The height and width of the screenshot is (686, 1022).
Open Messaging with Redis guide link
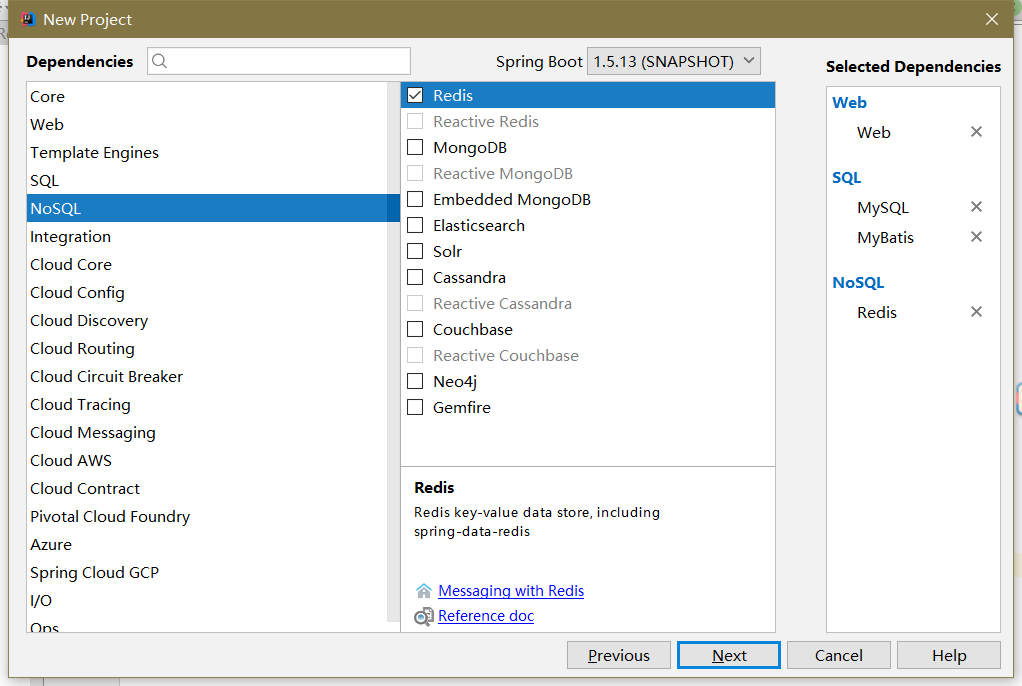511,591
